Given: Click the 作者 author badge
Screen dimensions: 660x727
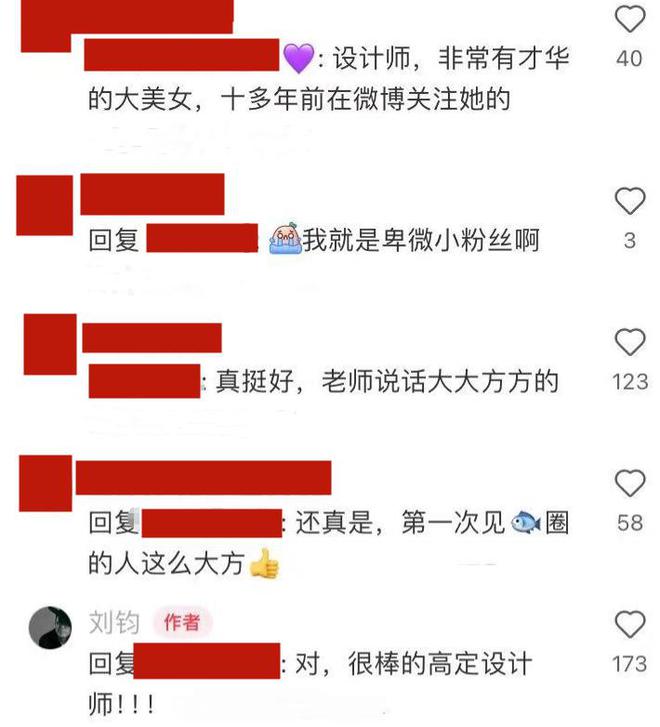Looking at the screenshot, I should point(182,622).
